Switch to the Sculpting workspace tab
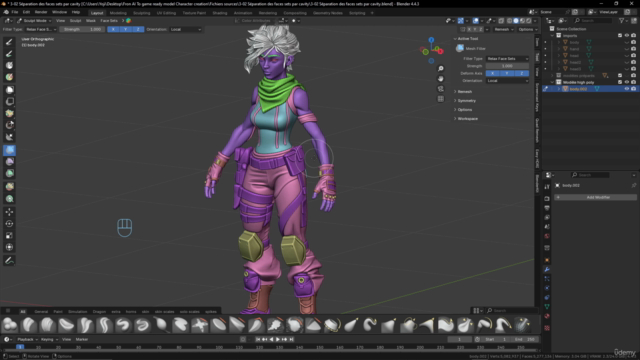This screenshot has height=360, width=640. 141,13
